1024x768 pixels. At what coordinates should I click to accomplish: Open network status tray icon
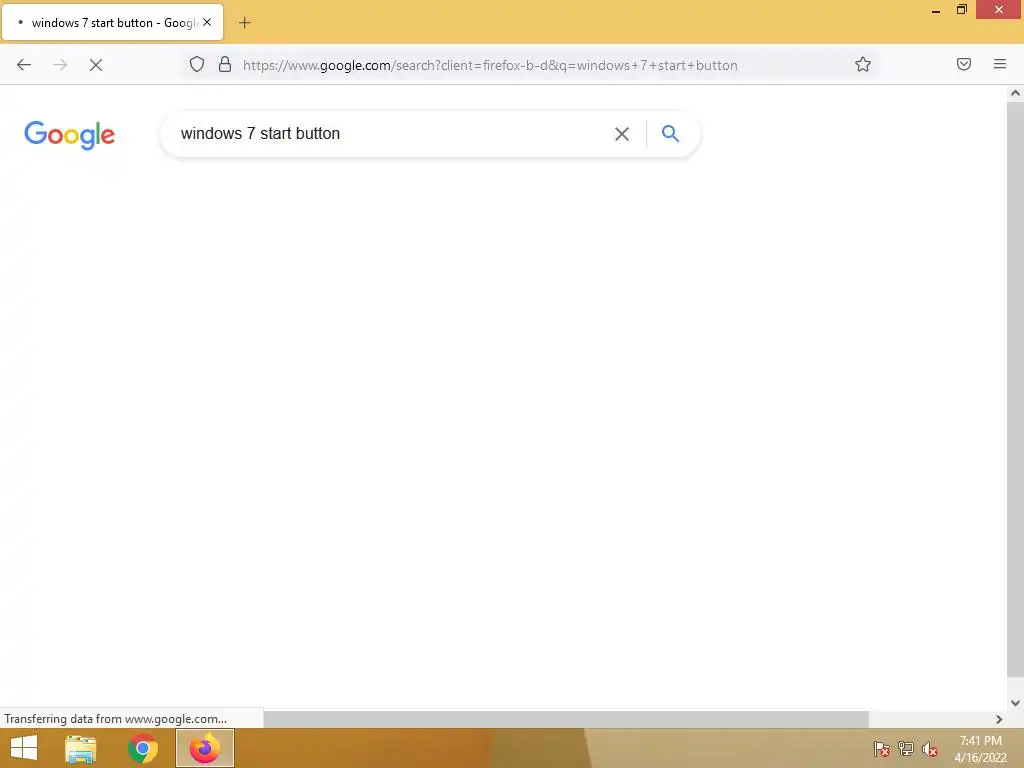[x=906, y=749]
